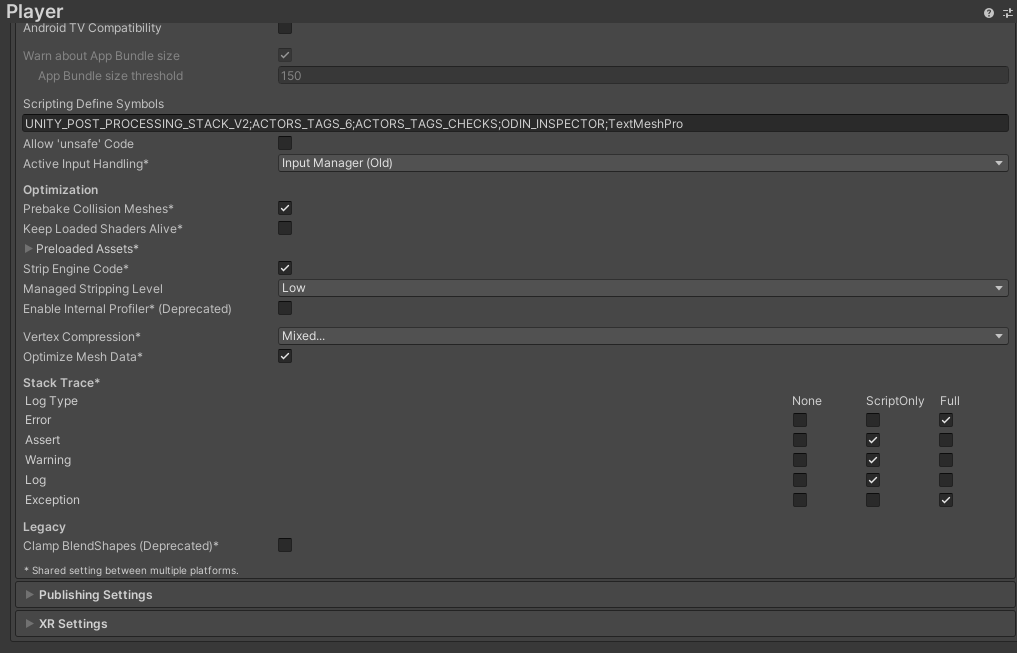Open the Managed Stripping Level dropdown

[643, 287]
